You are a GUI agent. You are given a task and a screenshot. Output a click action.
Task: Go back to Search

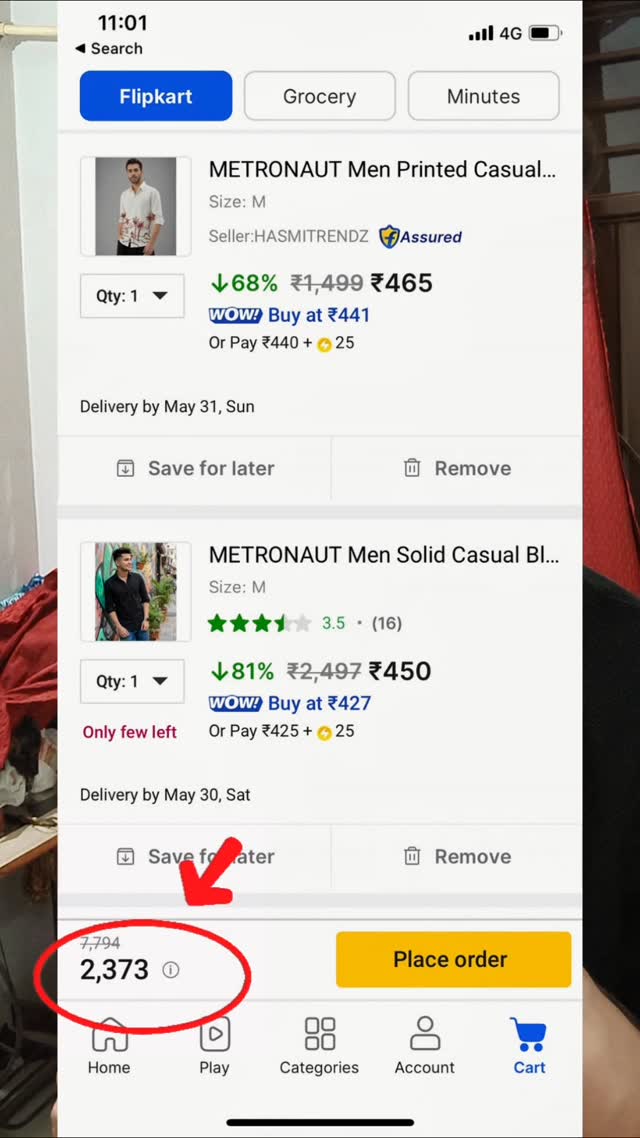point(109,49)
